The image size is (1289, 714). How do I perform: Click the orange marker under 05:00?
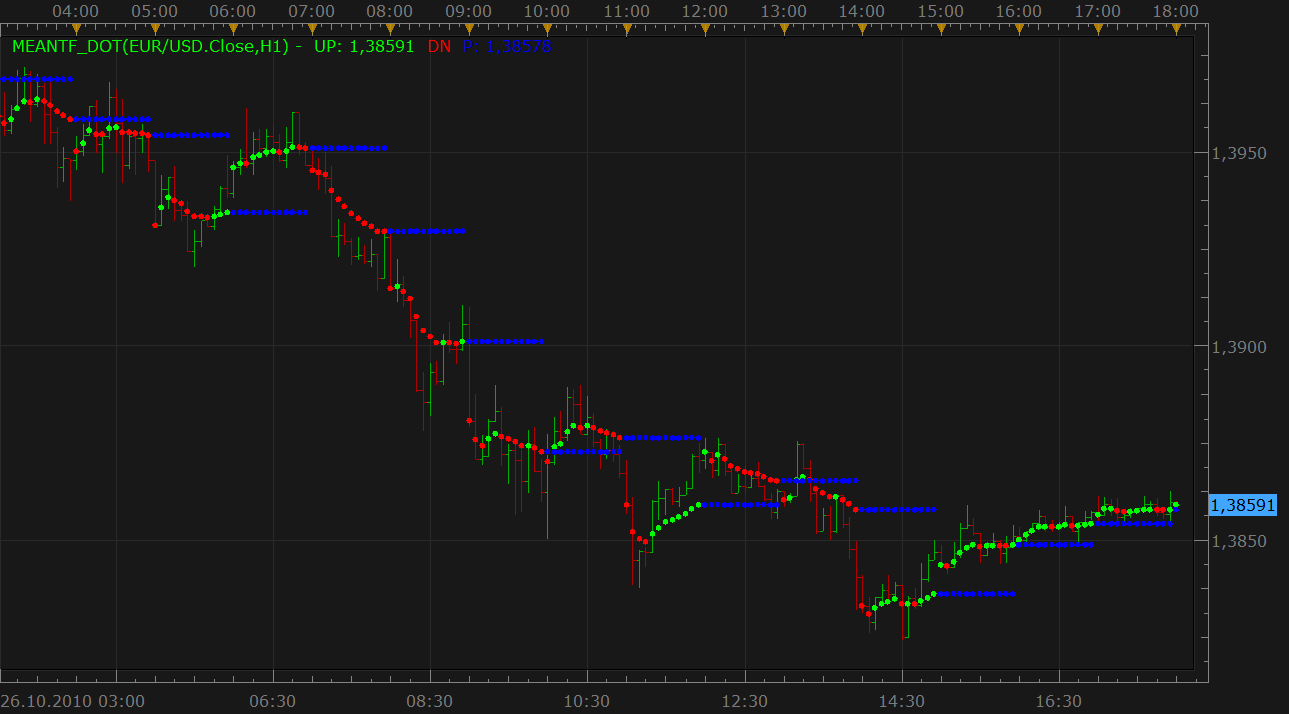click(155, 28)
